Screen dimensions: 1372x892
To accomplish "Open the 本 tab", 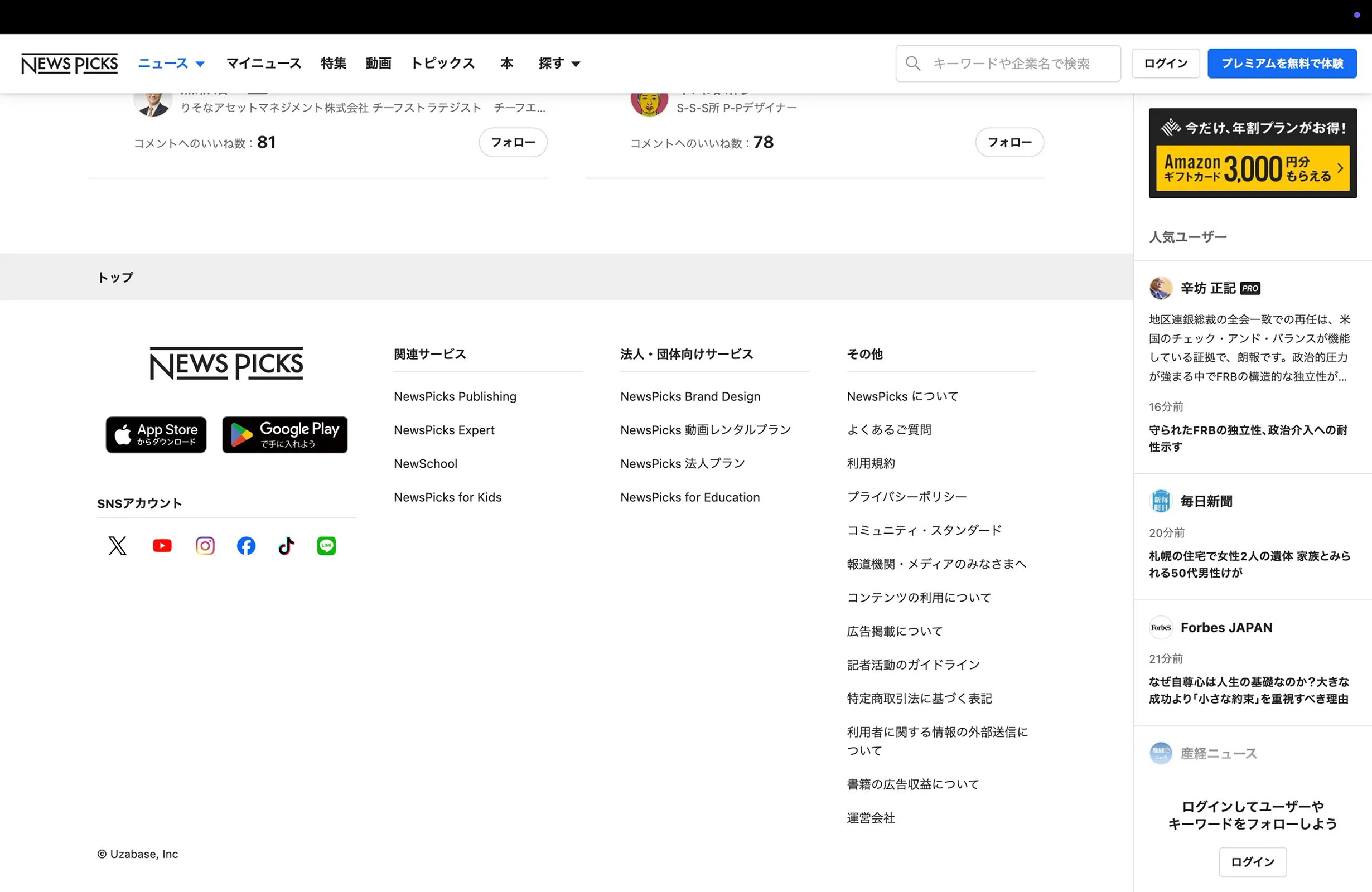I will pyautogui.click(x=507, y=64).
